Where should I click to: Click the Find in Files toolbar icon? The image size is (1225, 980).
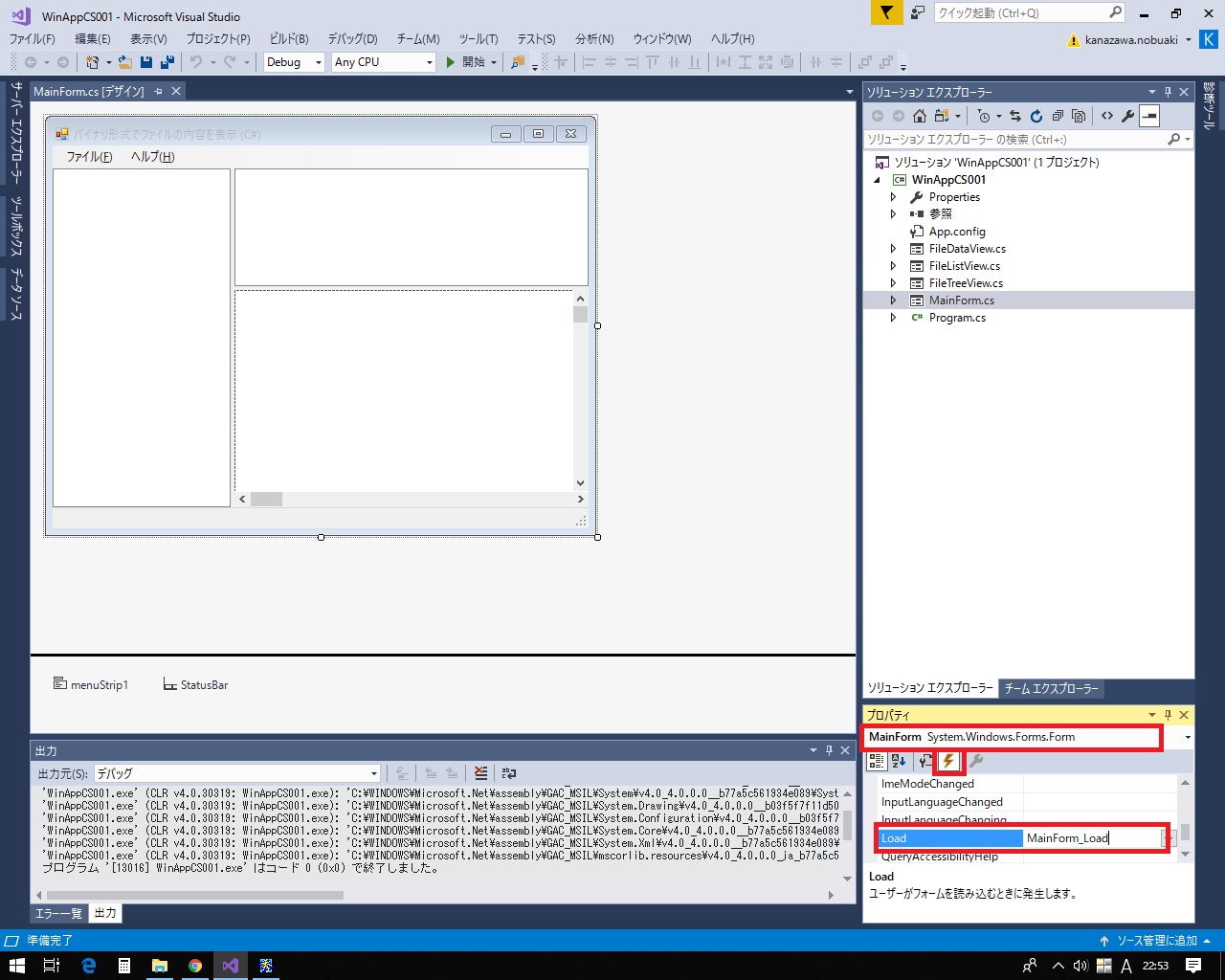518,62
